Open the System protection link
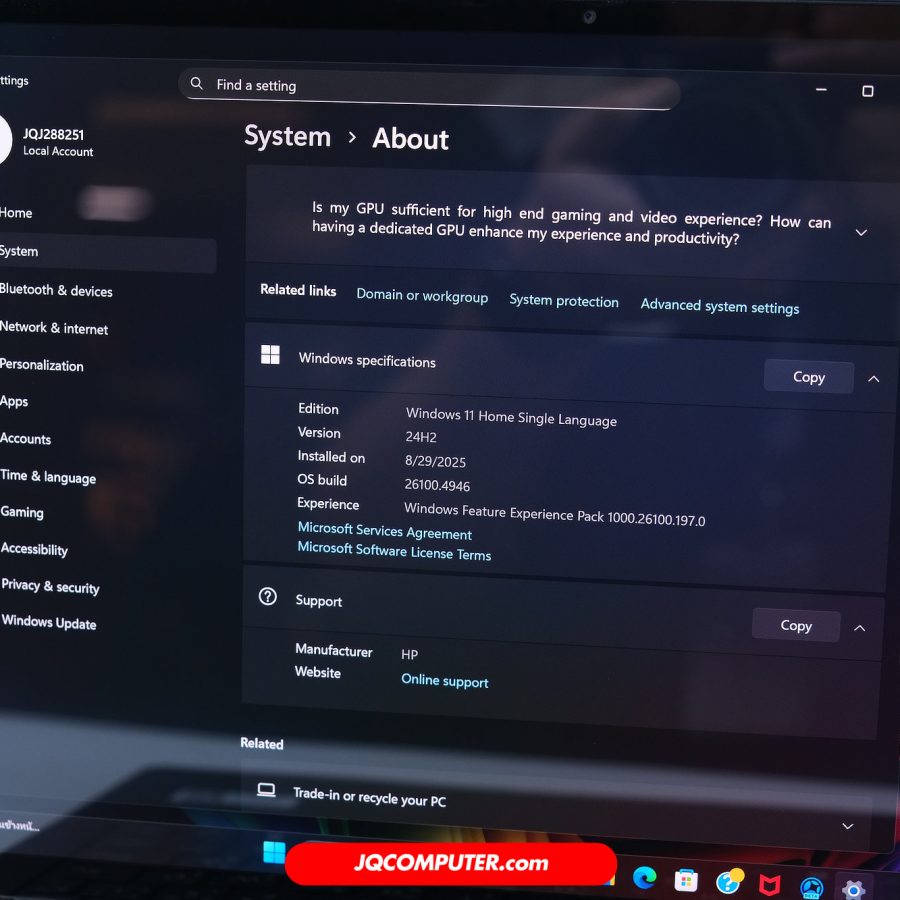The image size is (900, 900). click(564, 301)
